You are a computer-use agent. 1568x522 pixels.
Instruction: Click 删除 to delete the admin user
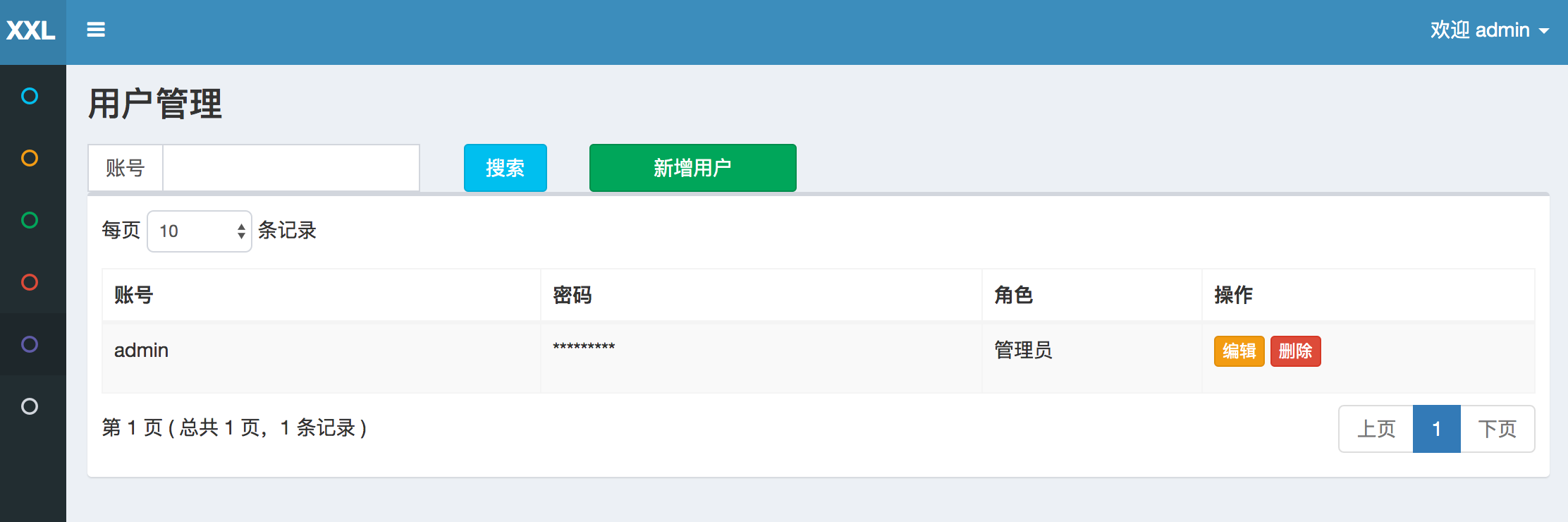(1295, 351)
